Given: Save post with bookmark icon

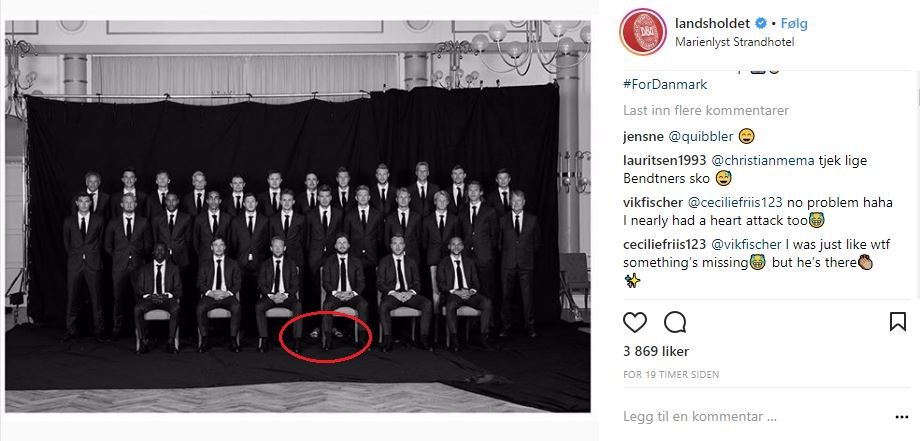Looking at the screenshot, I should click(897, 322).
